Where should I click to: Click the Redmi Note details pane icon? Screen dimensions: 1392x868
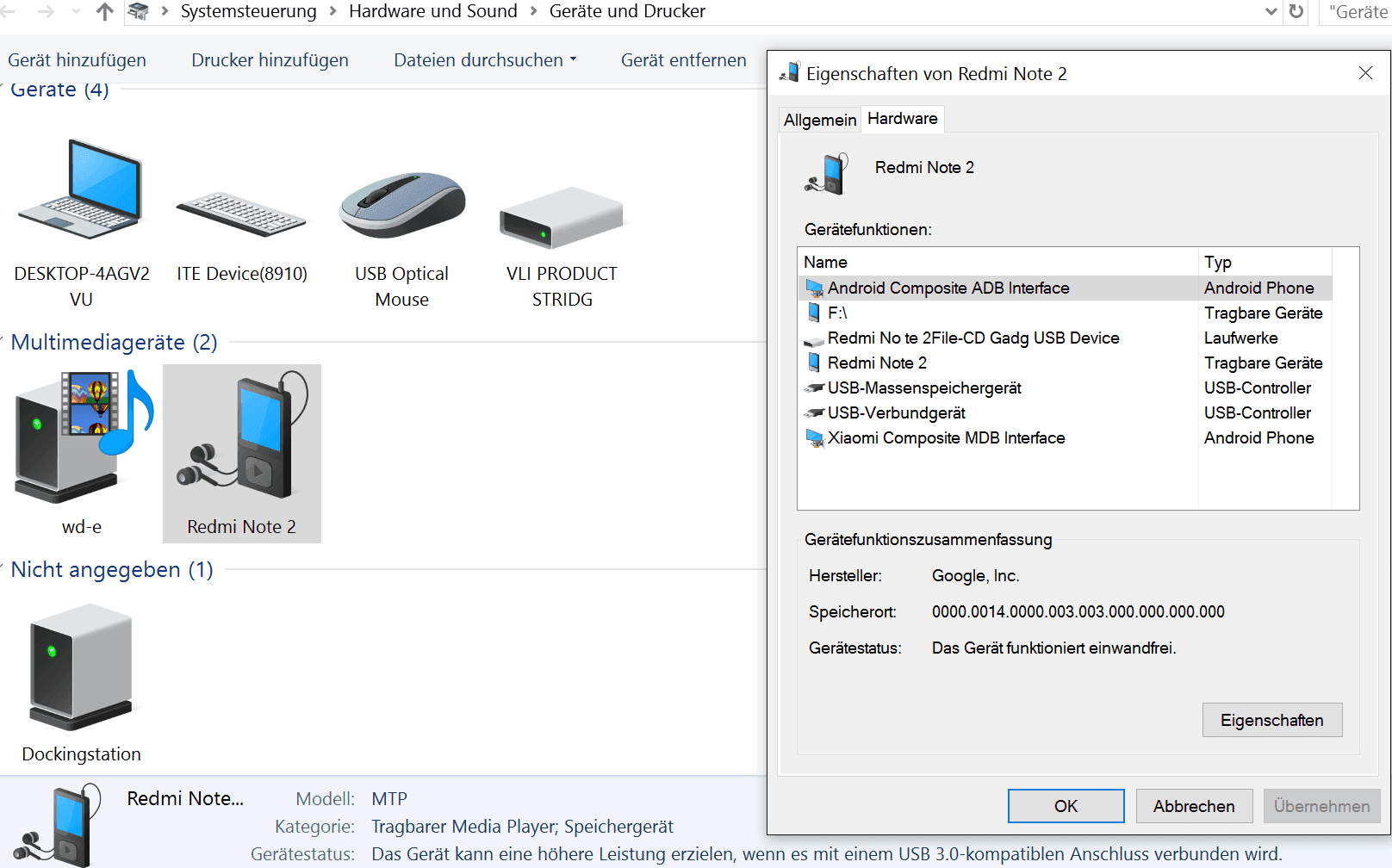(59, 825)
